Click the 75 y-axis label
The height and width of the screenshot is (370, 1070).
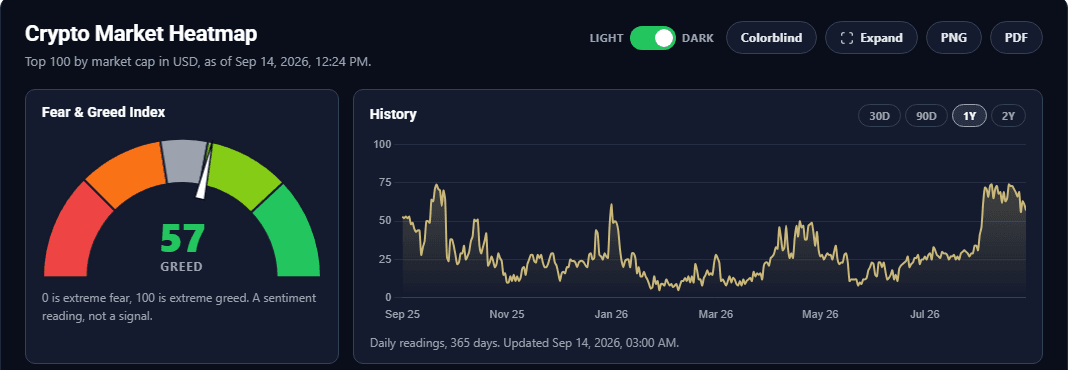[x=385, y=182]
